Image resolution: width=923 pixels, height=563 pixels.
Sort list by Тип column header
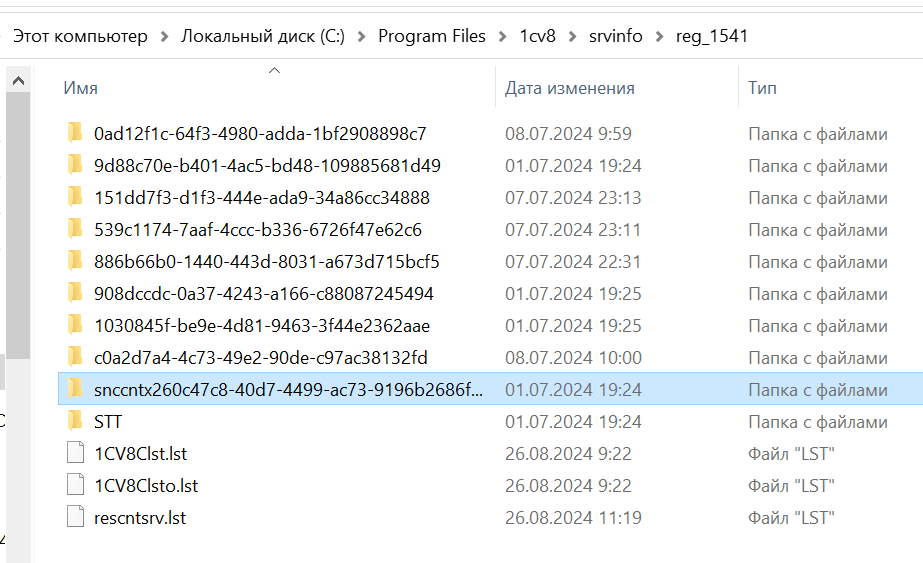(x=762, y=88)
